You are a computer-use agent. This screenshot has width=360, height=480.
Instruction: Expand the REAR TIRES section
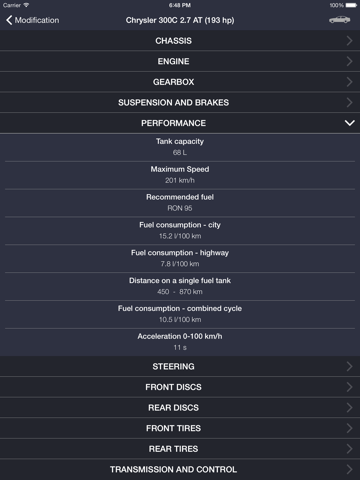pos(180,449)
